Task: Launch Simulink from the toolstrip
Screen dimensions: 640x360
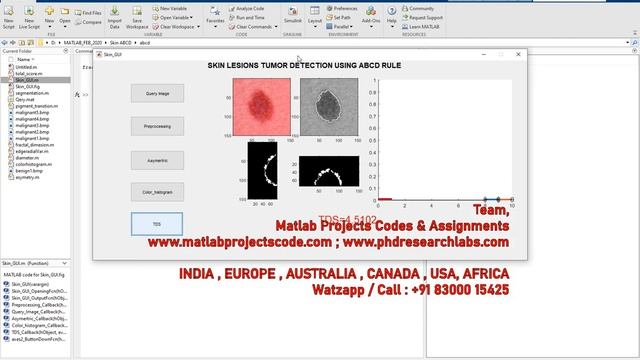Action: [x=293, y=11]
